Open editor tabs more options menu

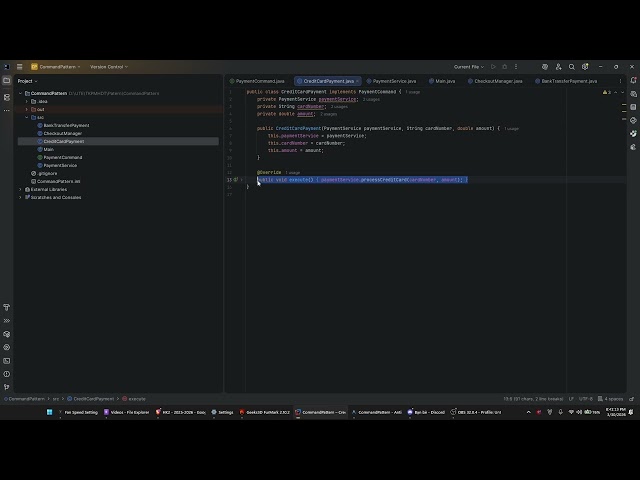620,81
